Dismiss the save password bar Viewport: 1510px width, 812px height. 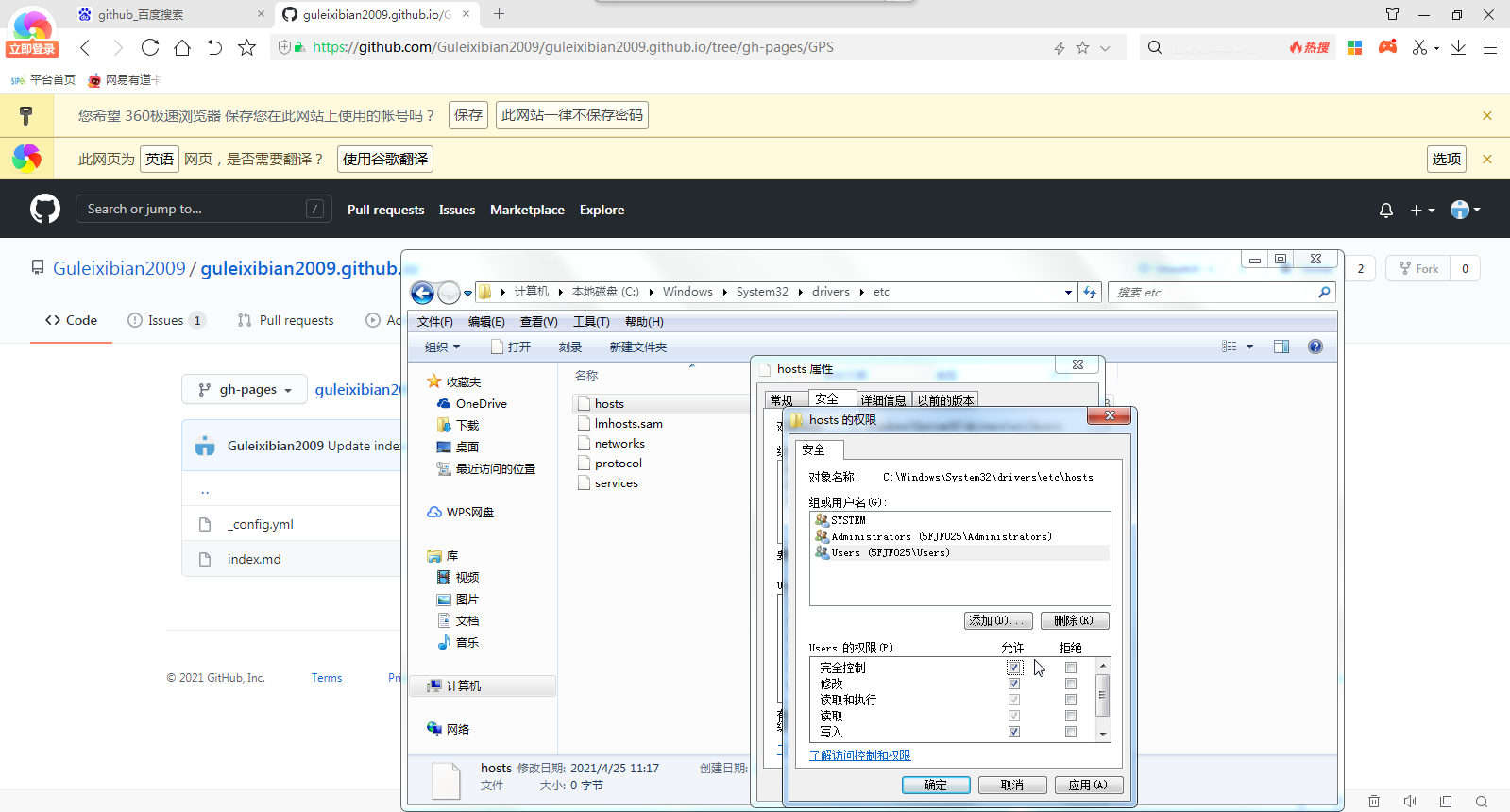click(x=1487, y=115)
